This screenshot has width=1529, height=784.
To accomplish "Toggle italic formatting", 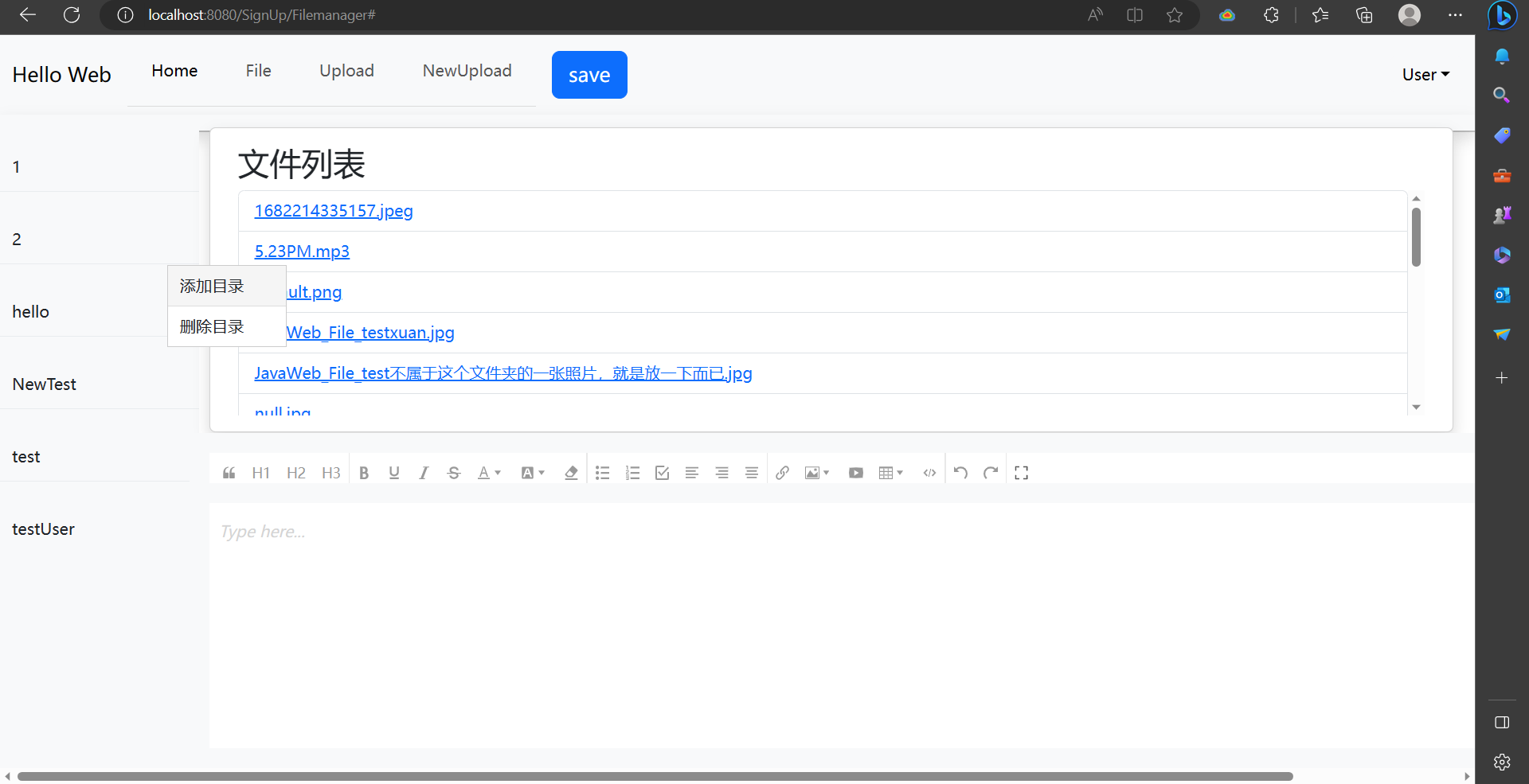I will pos(424,473).
